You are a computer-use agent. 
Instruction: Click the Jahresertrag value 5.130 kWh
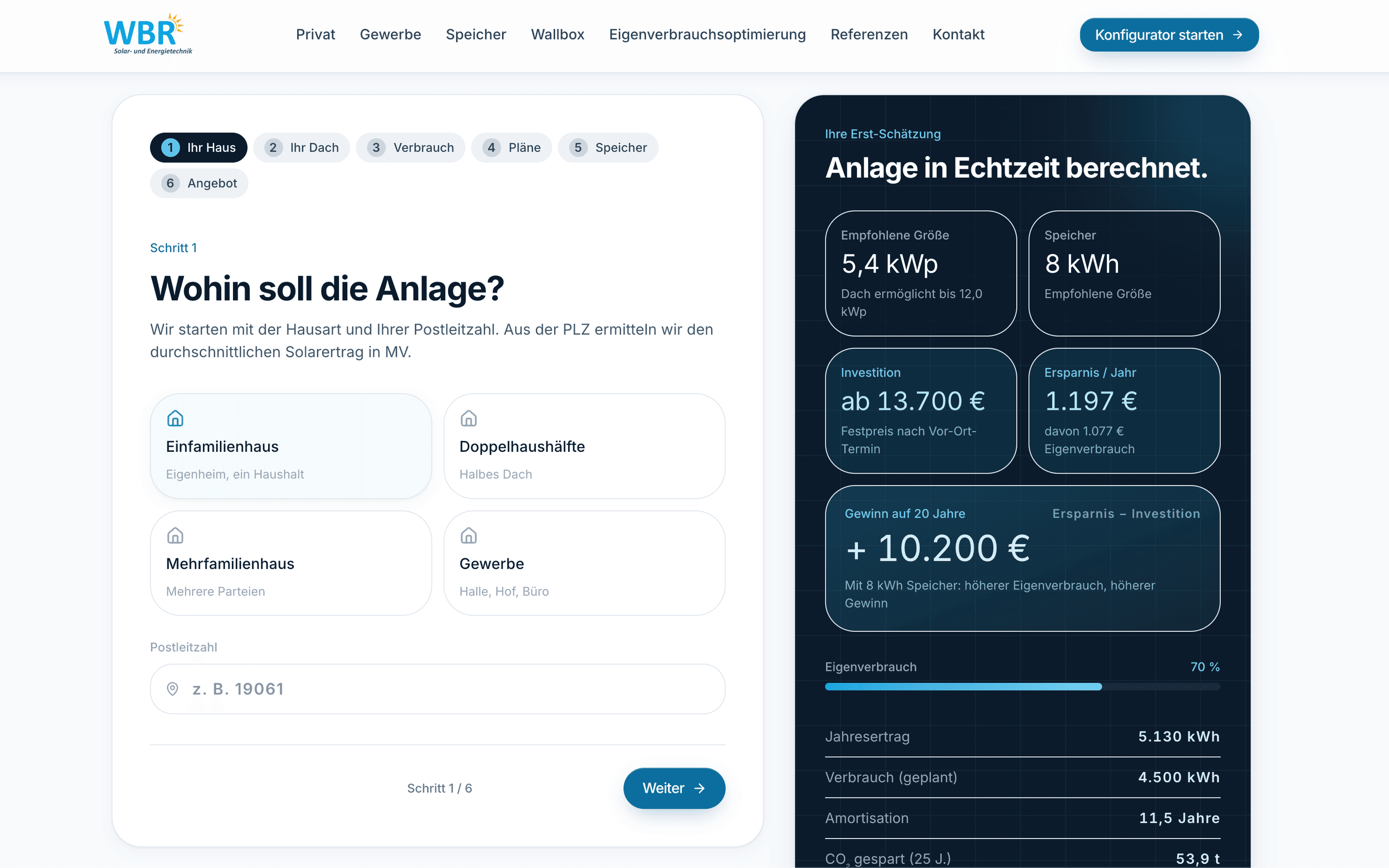[1179, 736]
